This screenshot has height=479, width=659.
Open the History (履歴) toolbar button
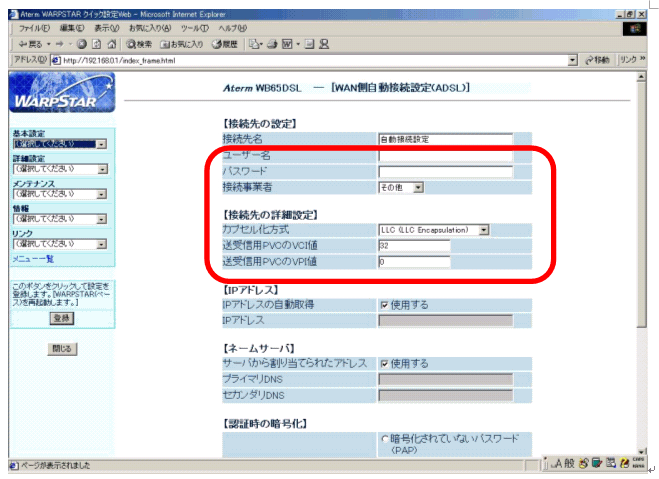[222, 44]
